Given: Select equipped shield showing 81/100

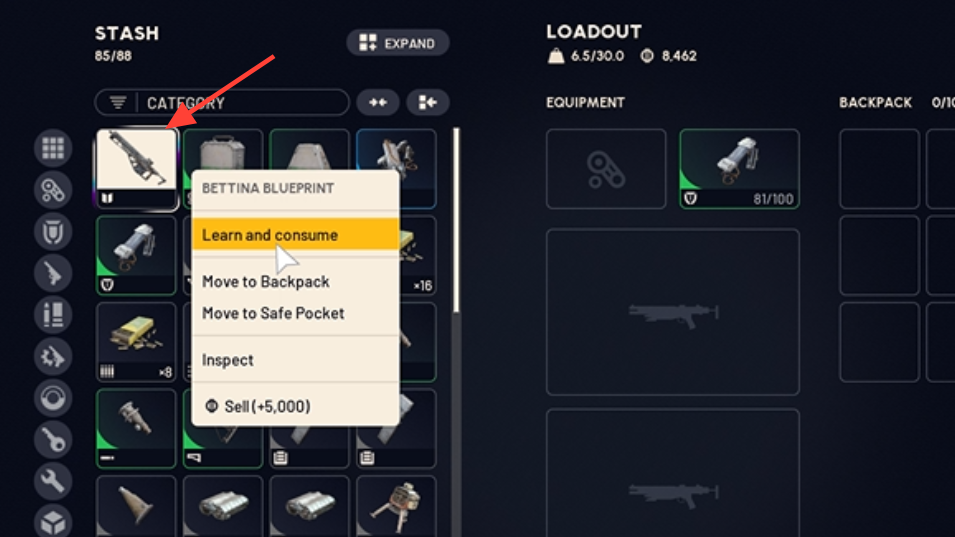Looking at the screenshot, I should click(x=739, y=169).
